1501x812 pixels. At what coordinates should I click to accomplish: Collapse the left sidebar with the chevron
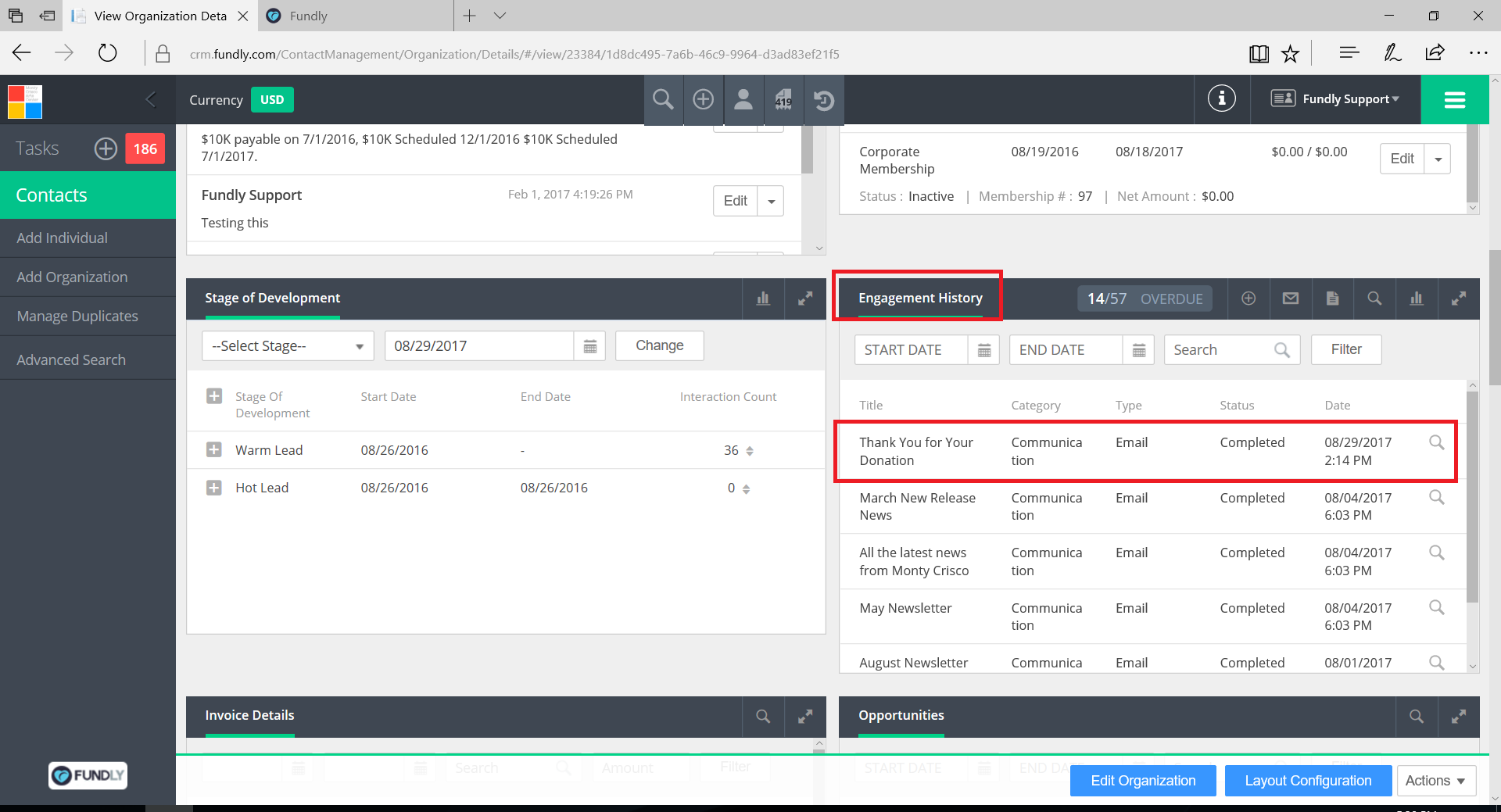click(151, 99)
